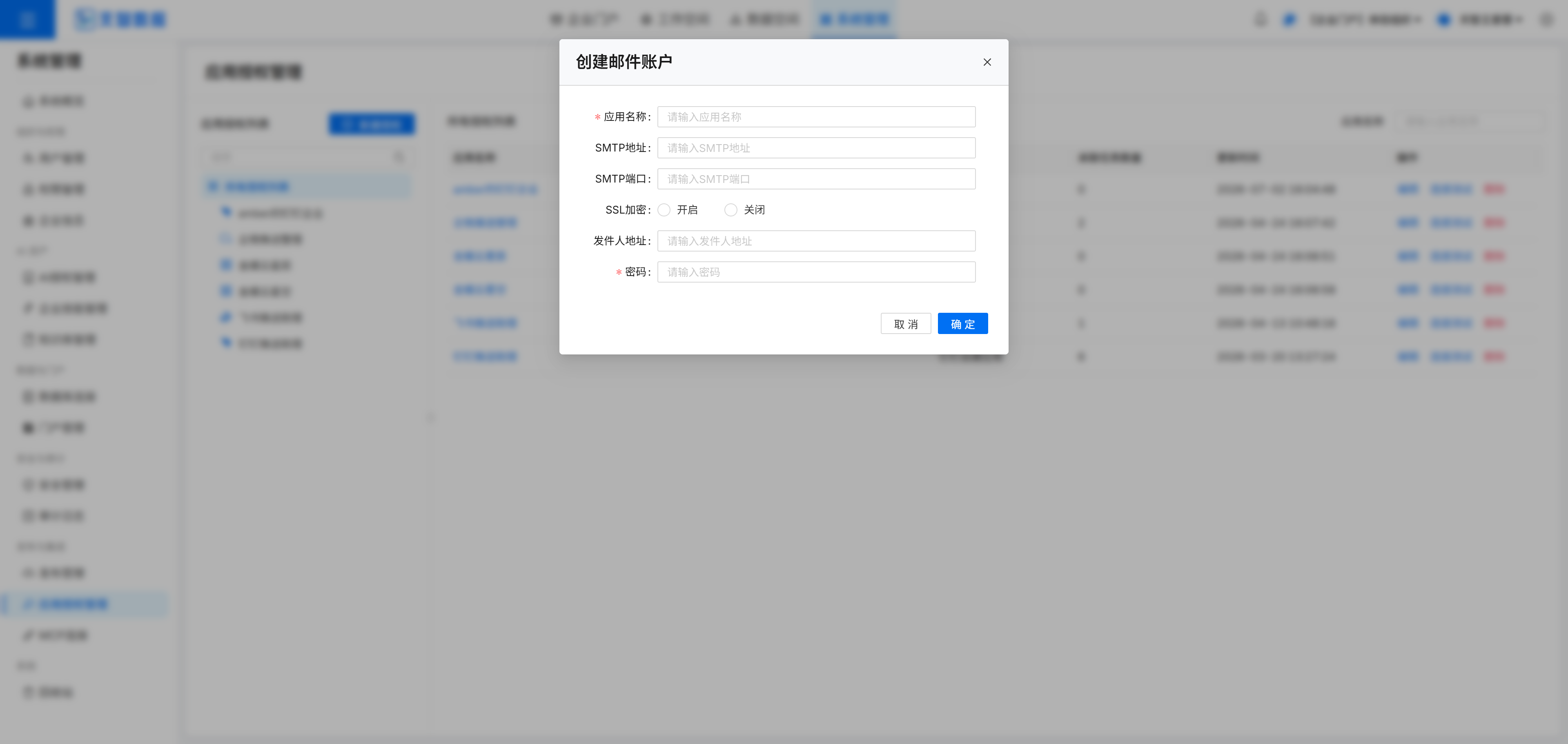Screen dimensions: 1568x744
Task: Open the hamburger menu in blue corner
Action: pos(27,20)
